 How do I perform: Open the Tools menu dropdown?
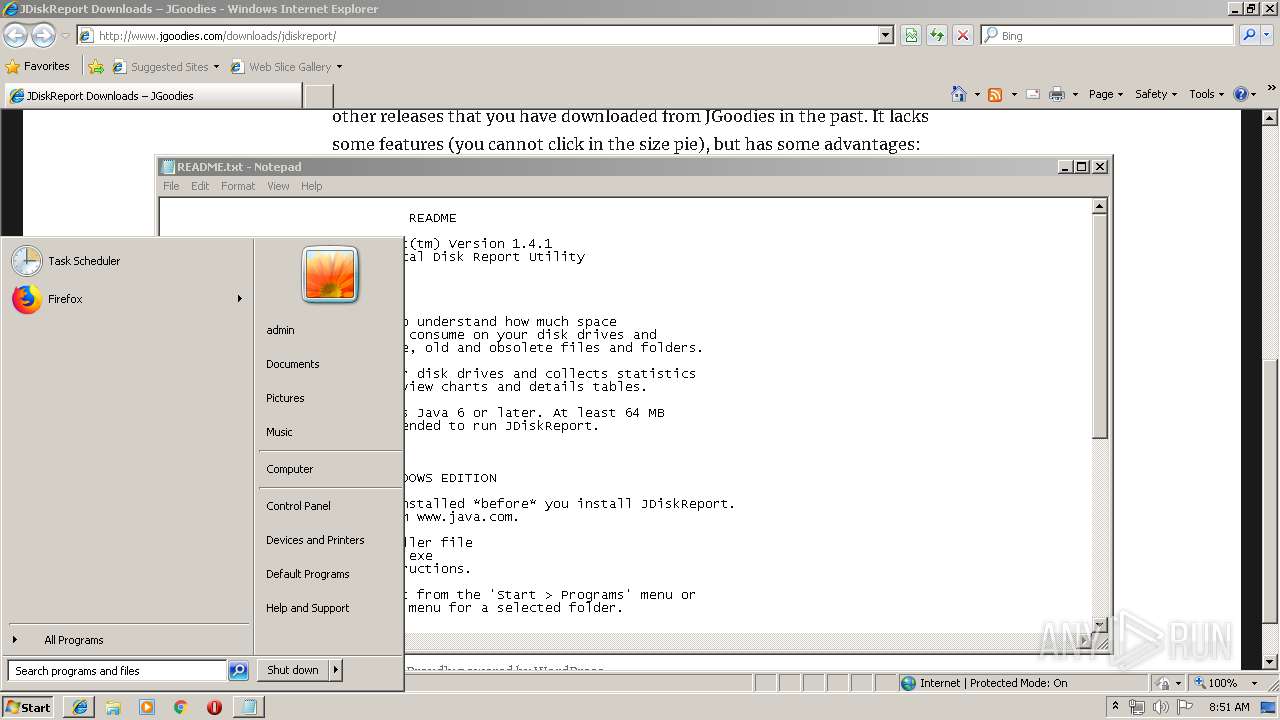coord(1206,94)
